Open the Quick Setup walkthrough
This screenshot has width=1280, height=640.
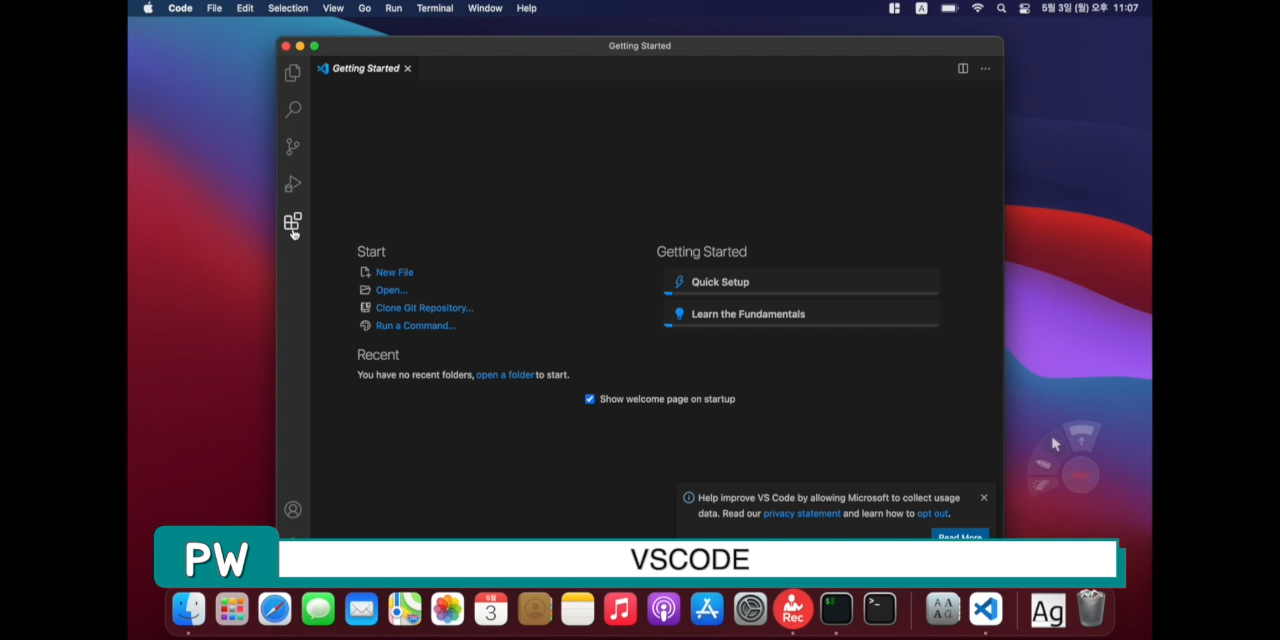pos(801,282)
